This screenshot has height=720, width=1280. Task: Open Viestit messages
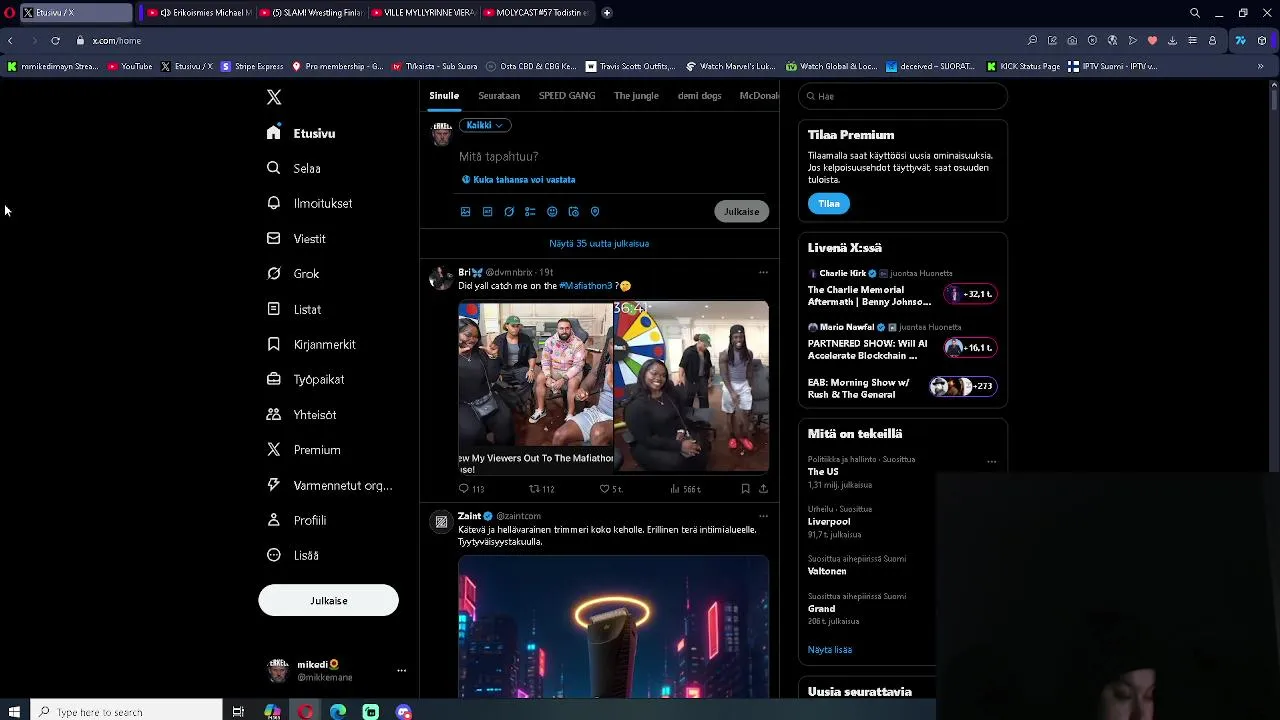click(x=296, y=239)
